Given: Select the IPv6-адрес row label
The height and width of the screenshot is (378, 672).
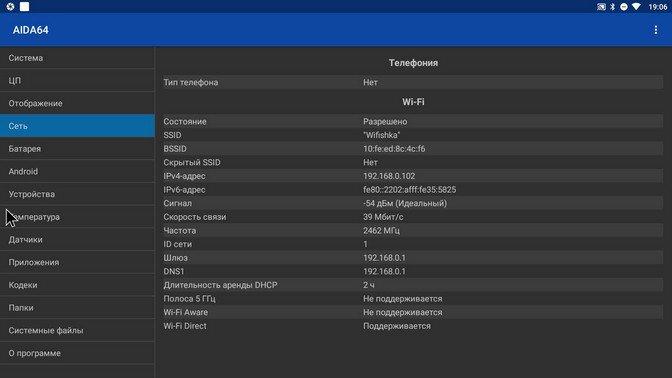Looking at the screenshot, I should [x=184, y=190].
